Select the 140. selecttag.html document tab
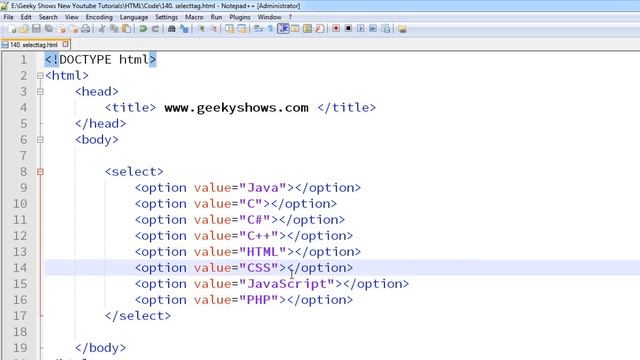Image resolution: width=640 pixels, height=360 pixels. click(x=35, y=44)
